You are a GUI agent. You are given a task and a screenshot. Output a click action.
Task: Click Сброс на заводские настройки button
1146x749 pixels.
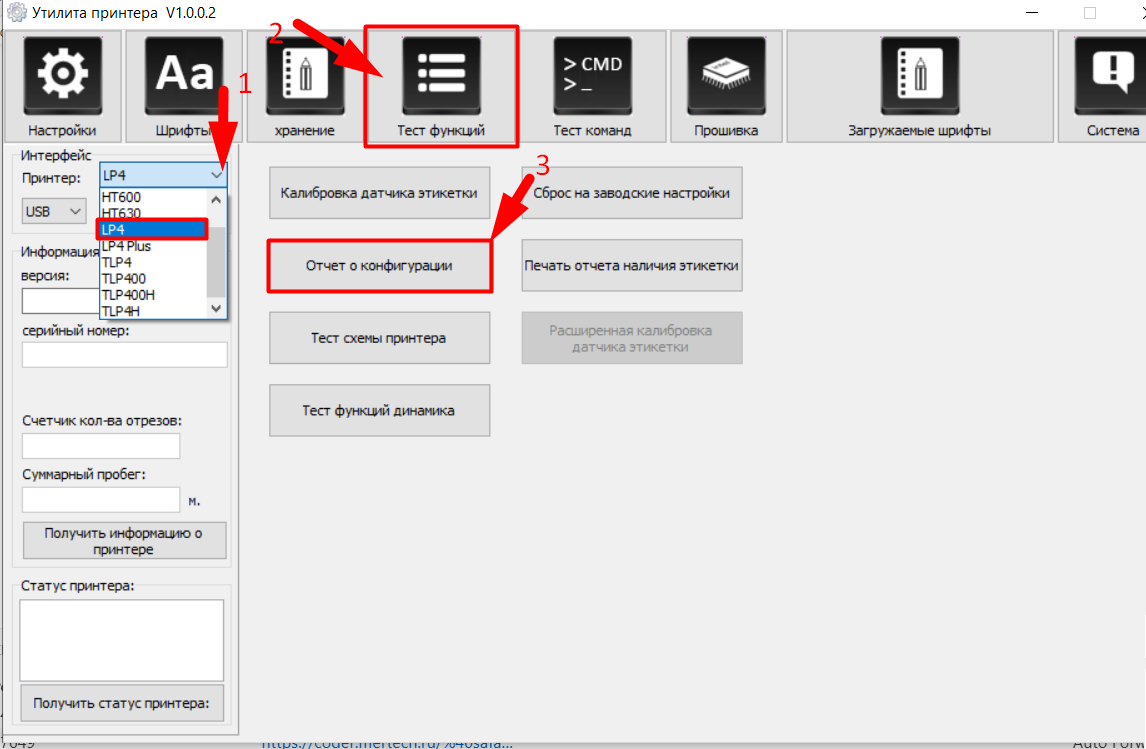coord(631,193)
